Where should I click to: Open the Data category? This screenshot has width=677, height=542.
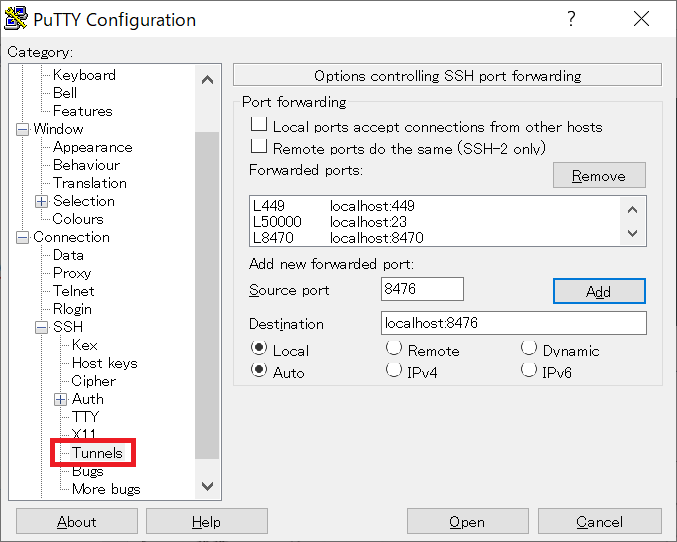click(x=68, y=255)
